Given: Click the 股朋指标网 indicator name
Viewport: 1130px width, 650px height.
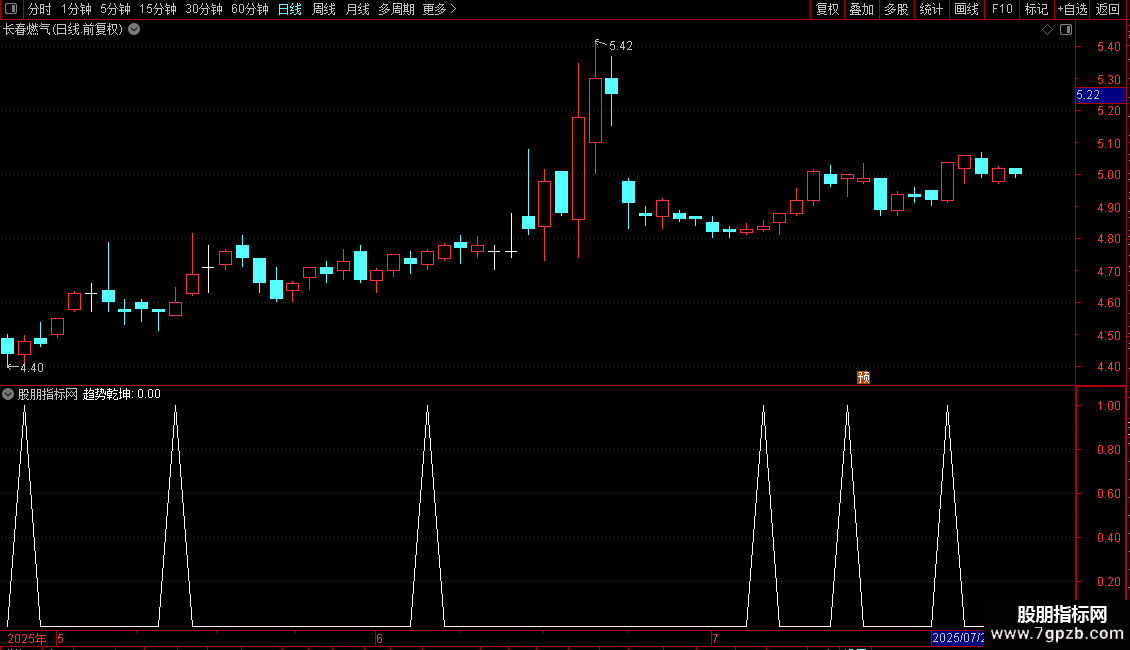Looking at the screenshot, I should [48, 394].
